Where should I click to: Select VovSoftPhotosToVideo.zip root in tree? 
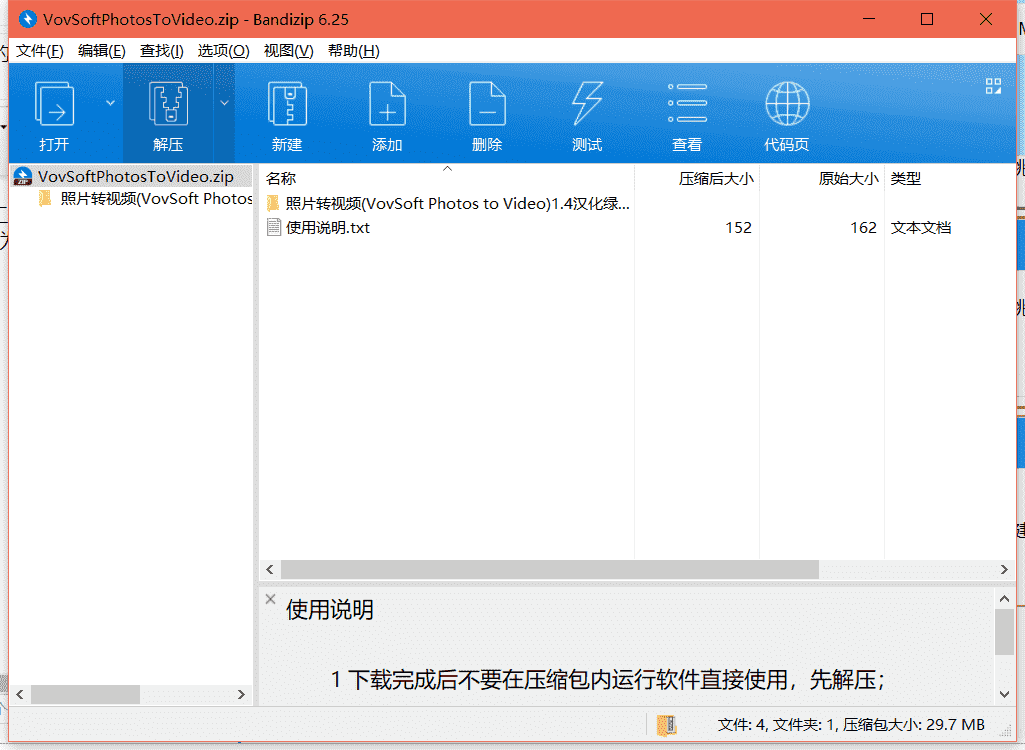pyautogui.click(x=135, y=176)
